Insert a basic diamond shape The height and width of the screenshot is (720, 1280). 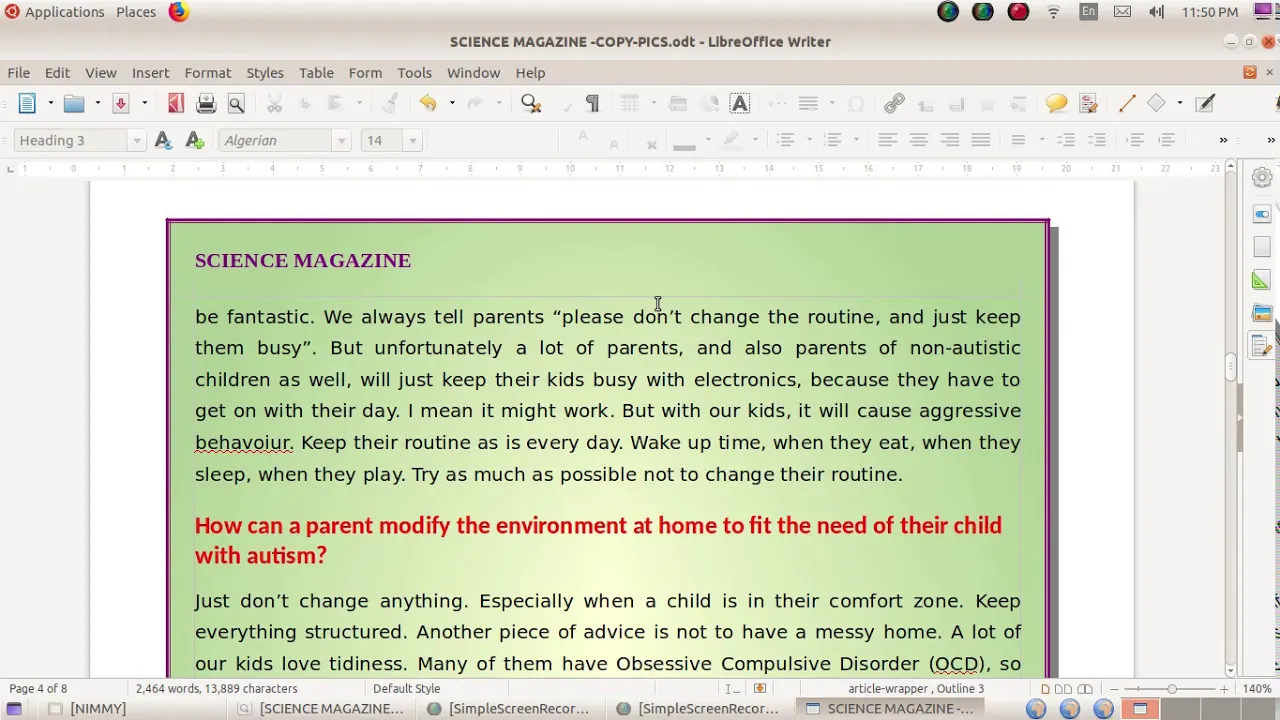(x=1156, y=103)
